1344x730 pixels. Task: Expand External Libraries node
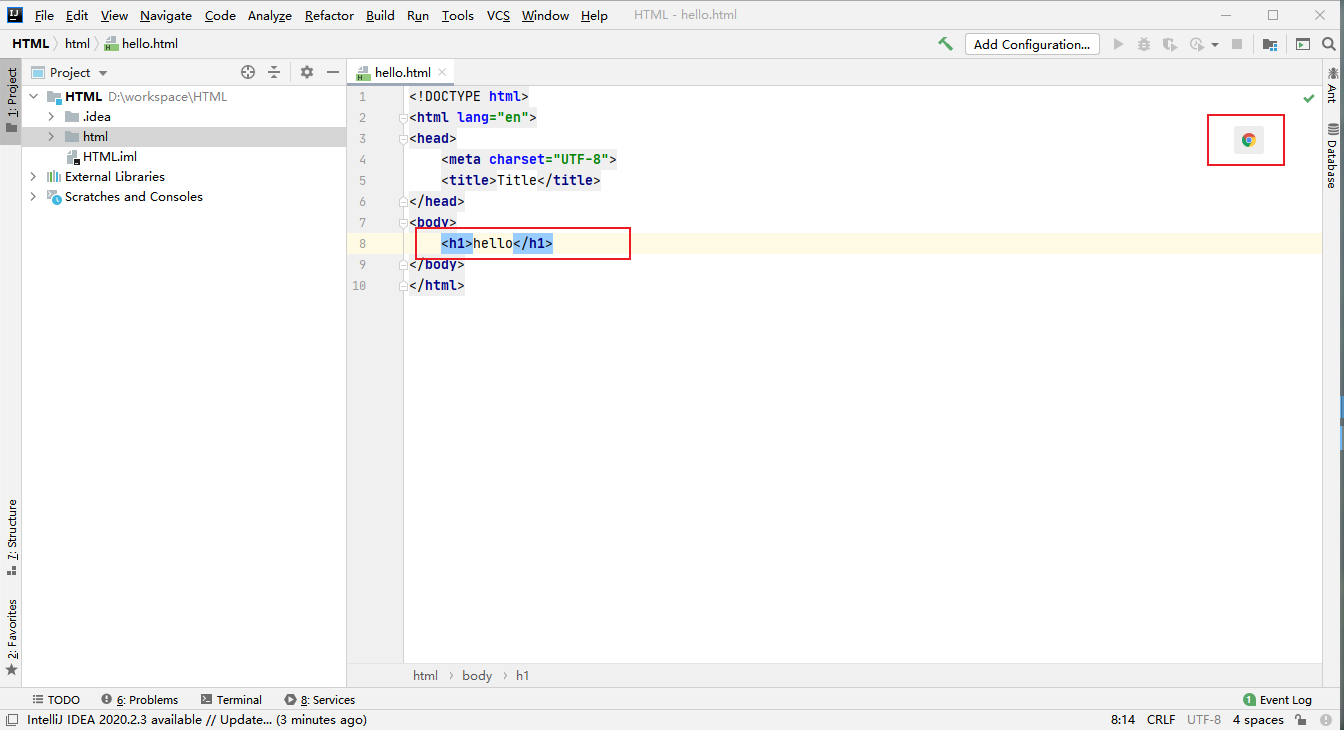[33, 177]
